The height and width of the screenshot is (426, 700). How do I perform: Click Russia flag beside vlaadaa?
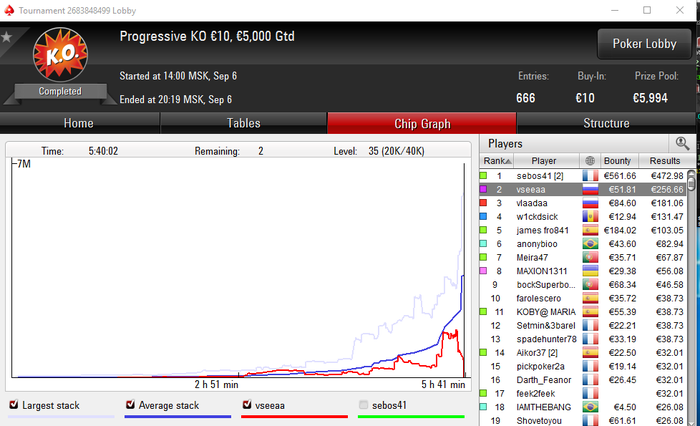pyautogui.click(x=590, y=203)
